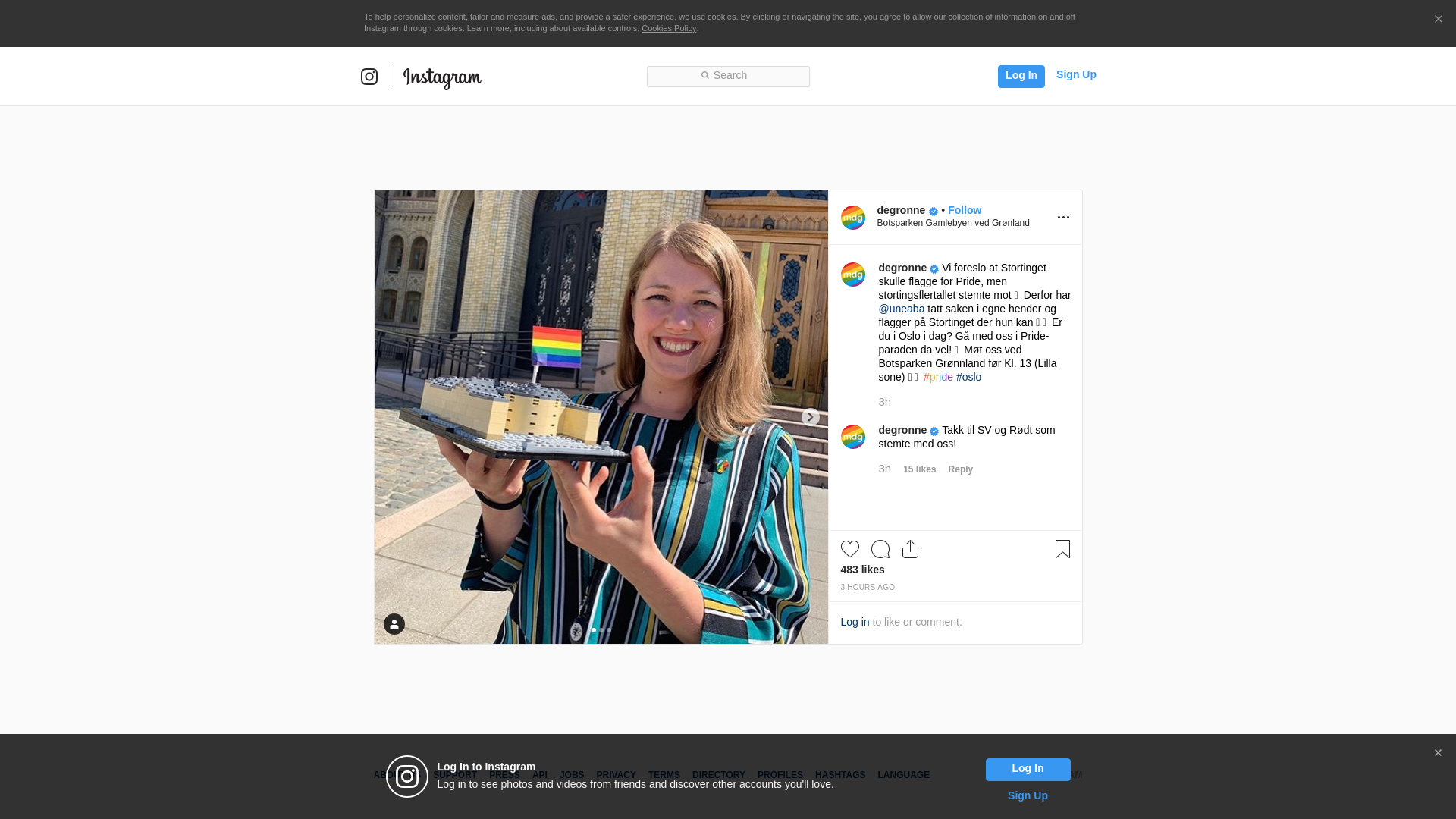The width and height of the screenshot is (1456, 819).
Task: Click the main post photo
Action: coord(601,417)
